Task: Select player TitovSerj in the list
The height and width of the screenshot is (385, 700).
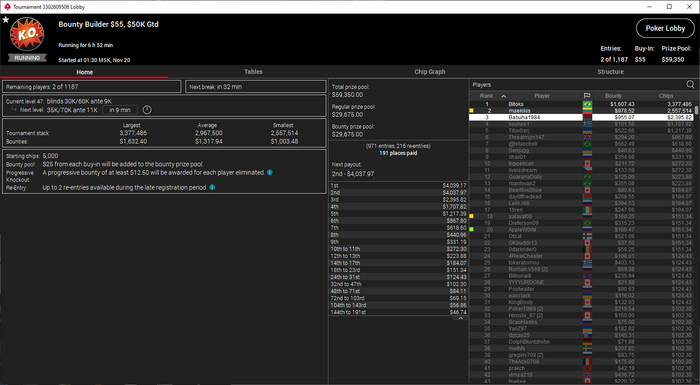Action: click(x=581, y=130)
